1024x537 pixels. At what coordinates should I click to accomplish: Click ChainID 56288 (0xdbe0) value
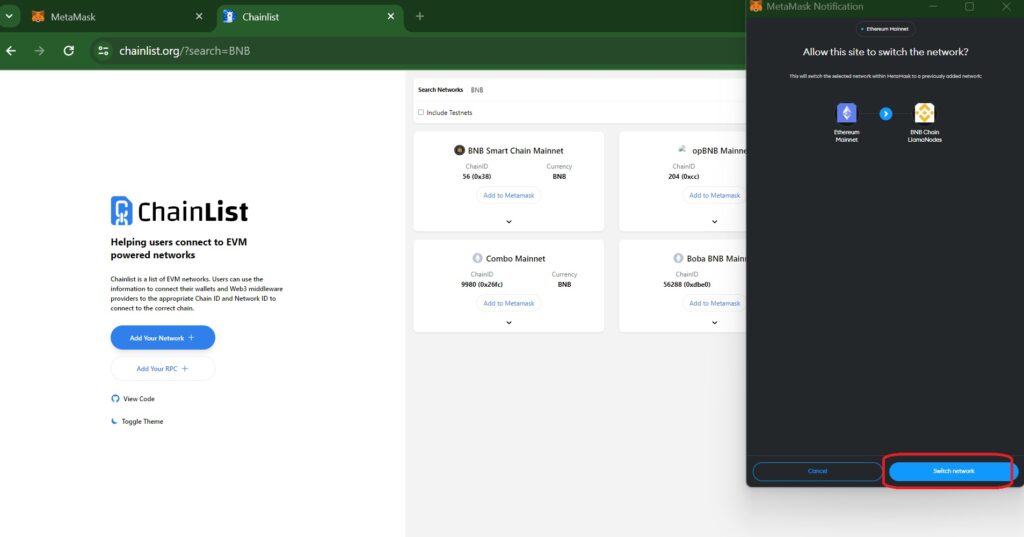tap(686, 284)
